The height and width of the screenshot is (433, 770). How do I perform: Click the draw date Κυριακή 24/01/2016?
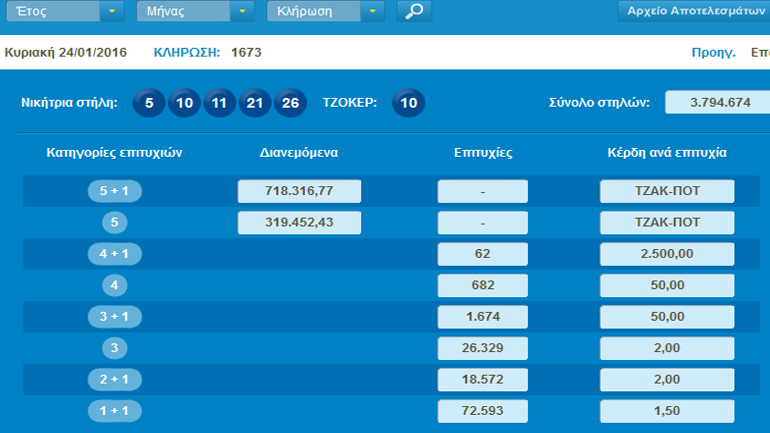66,52
